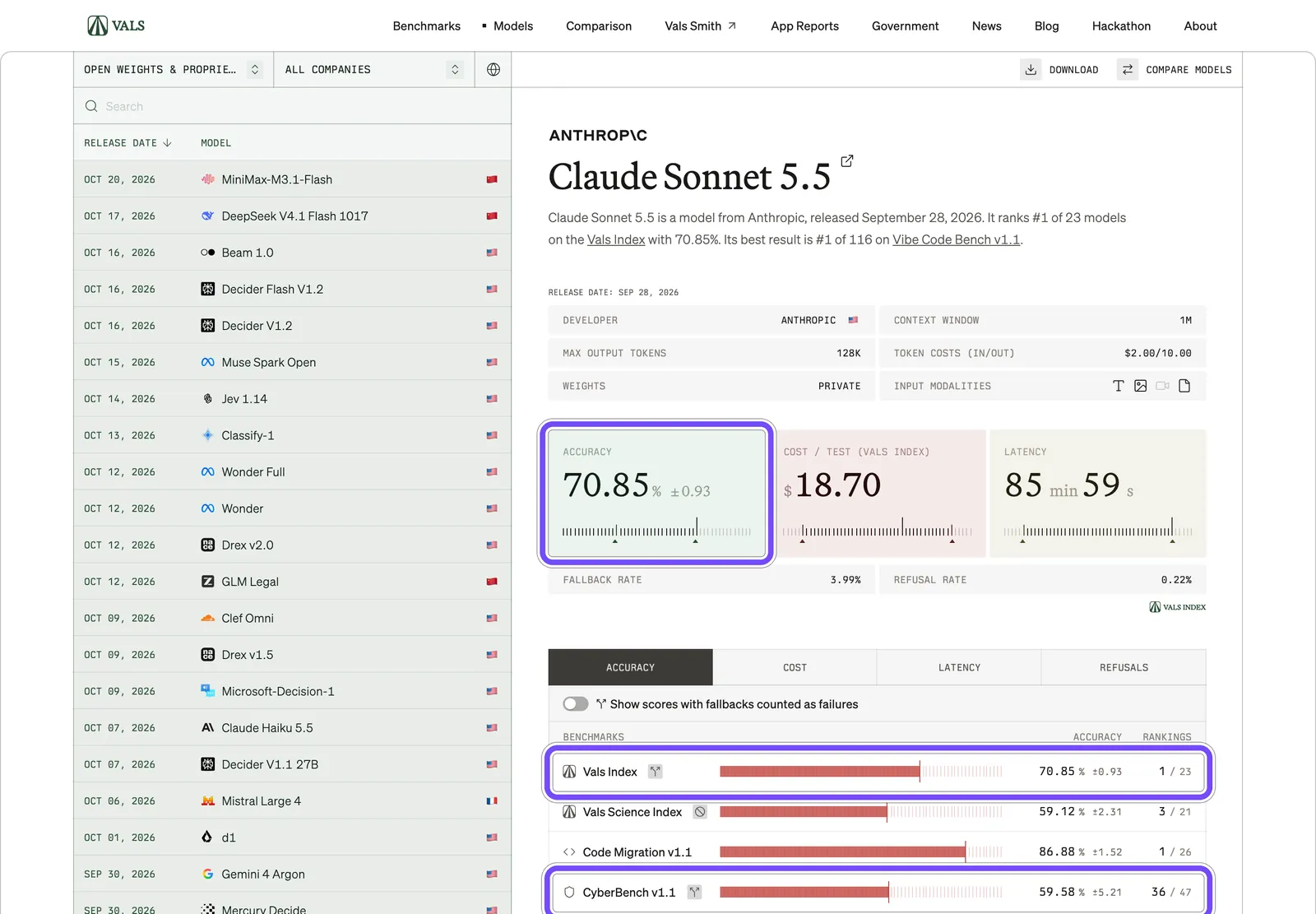Click the Compare Models button
This screenshot has height=914, width=1316.
pyautogui.click(x=1175, y=70)
